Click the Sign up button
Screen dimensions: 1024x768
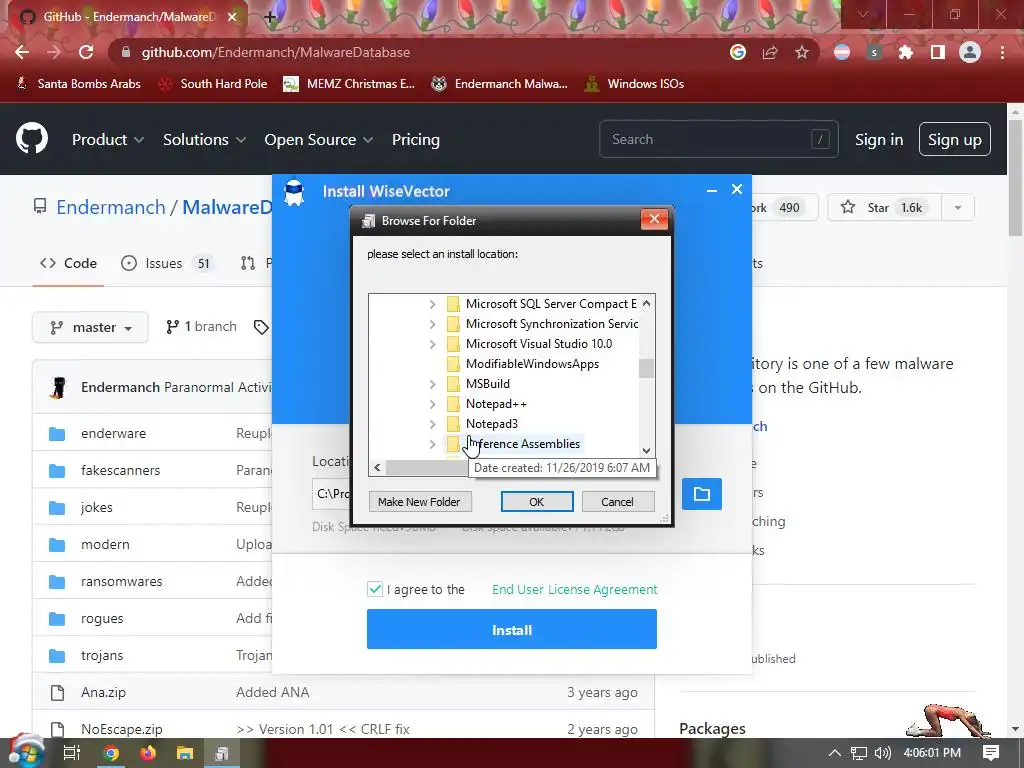coord(955,140)
